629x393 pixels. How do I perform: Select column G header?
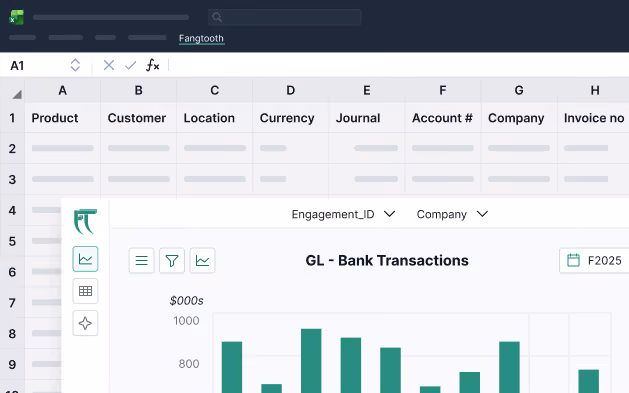point(519,90)
